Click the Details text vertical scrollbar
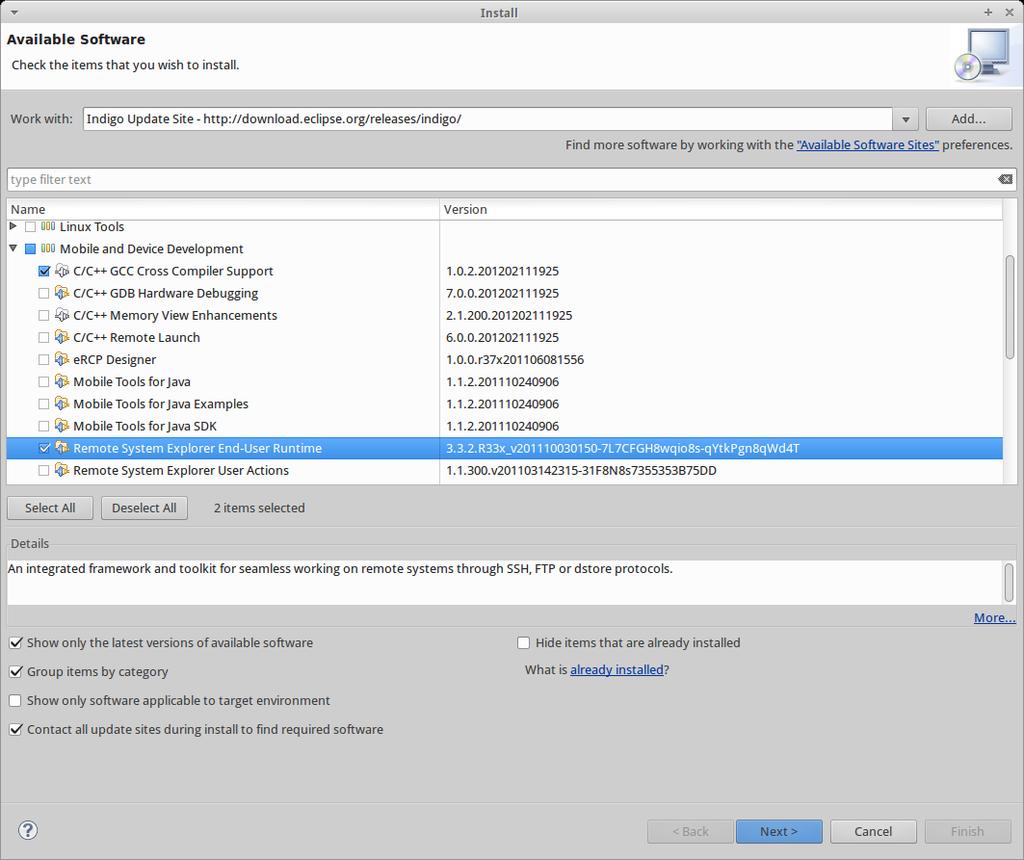The width and height of the screenshot is (1024, 860). [x=1009, y=582]
